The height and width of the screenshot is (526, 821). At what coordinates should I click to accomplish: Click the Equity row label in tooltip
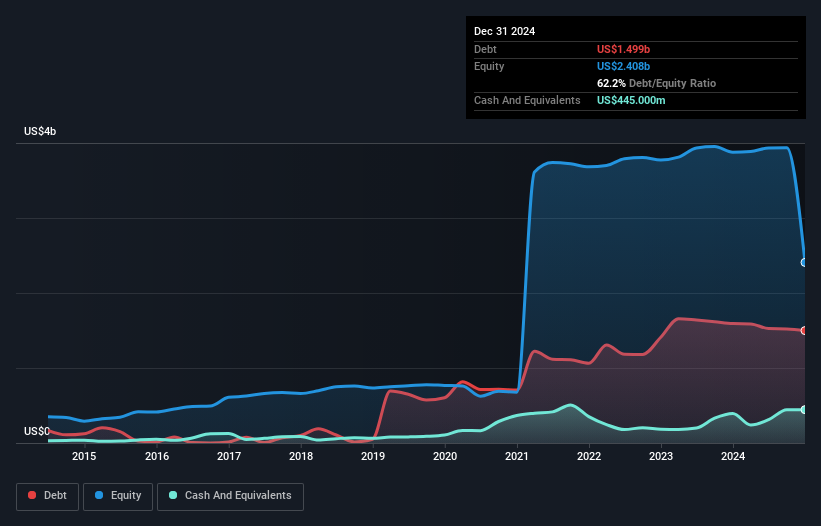tap(489, 66)
